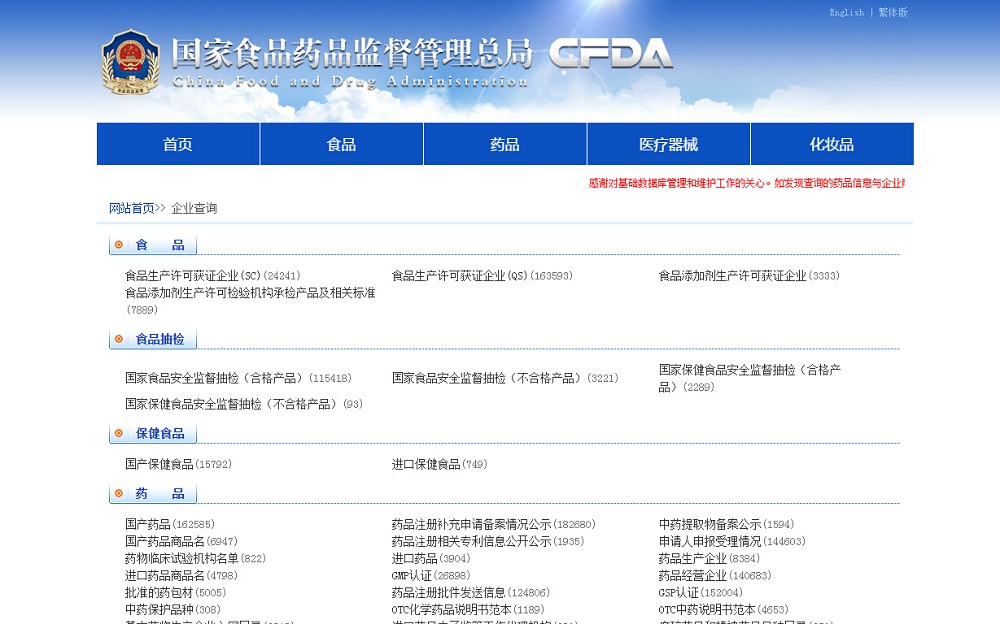The width and height of the screenshot is (1000, 624).
Task: Select the 食品 section header tab
Action: [x=153, y=244]
